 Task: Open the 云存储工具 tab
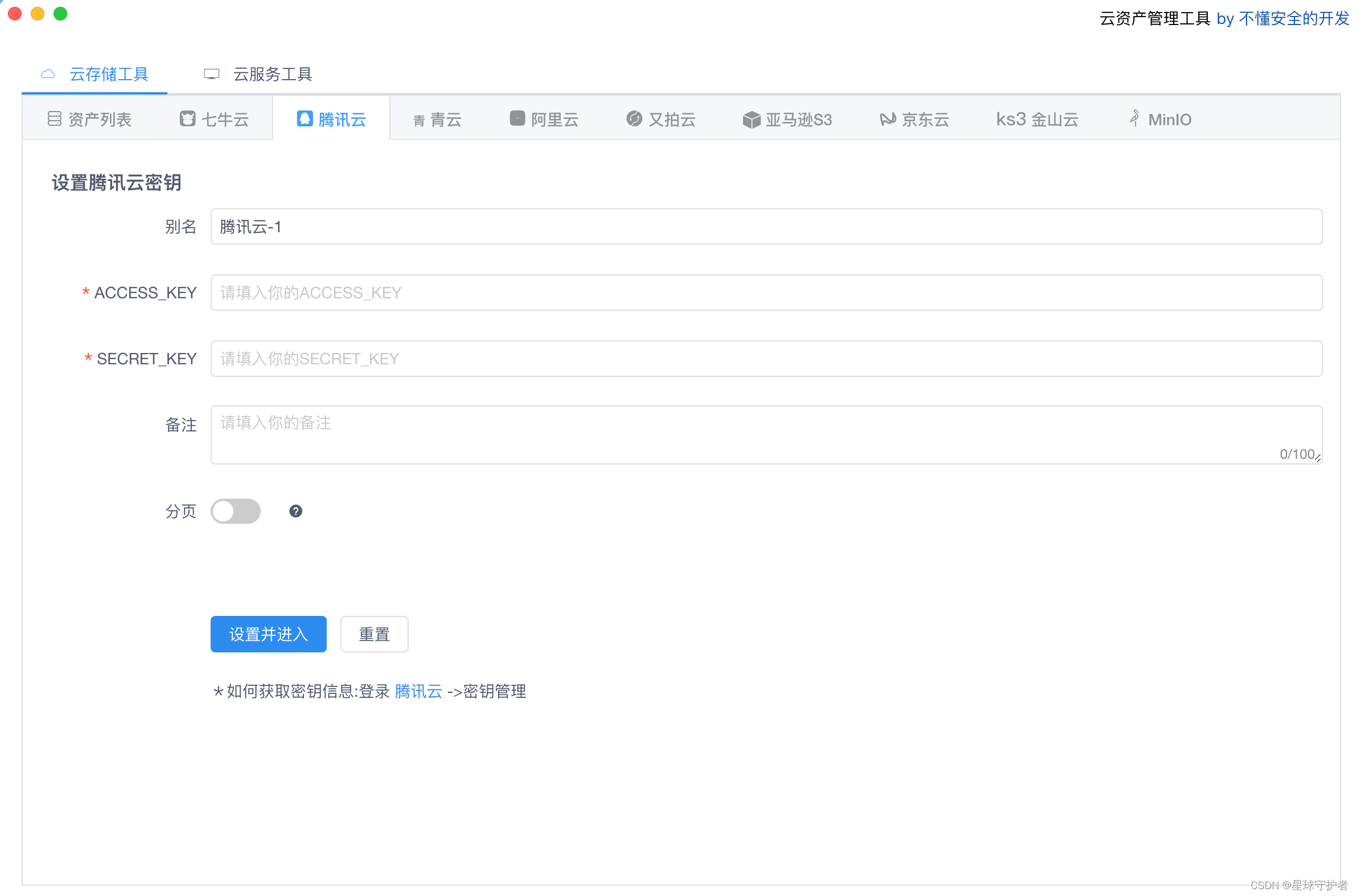[95, 74]
